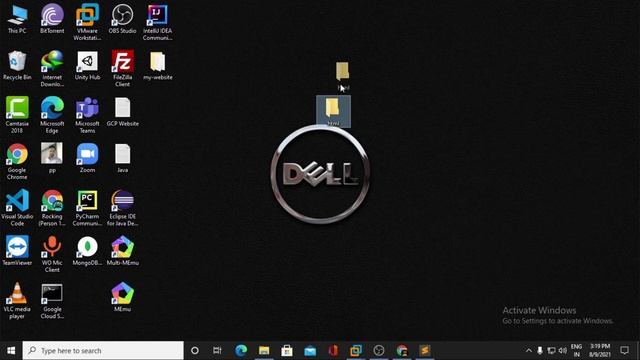Launch Microsoft Edge from the taskbar
Viewport: 640px width, 360px height.
pyautogui.click(x=241, y=351)
